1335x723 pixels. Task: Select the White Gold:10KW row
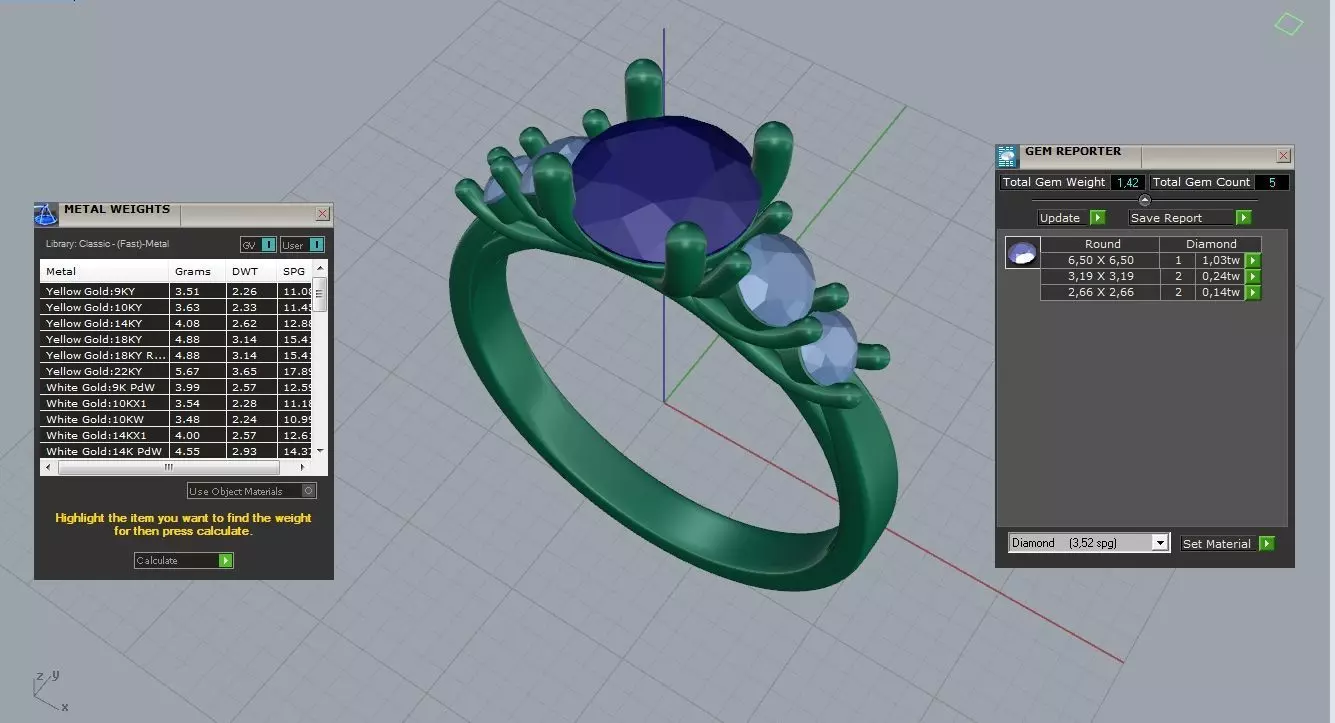click(177, 420)
